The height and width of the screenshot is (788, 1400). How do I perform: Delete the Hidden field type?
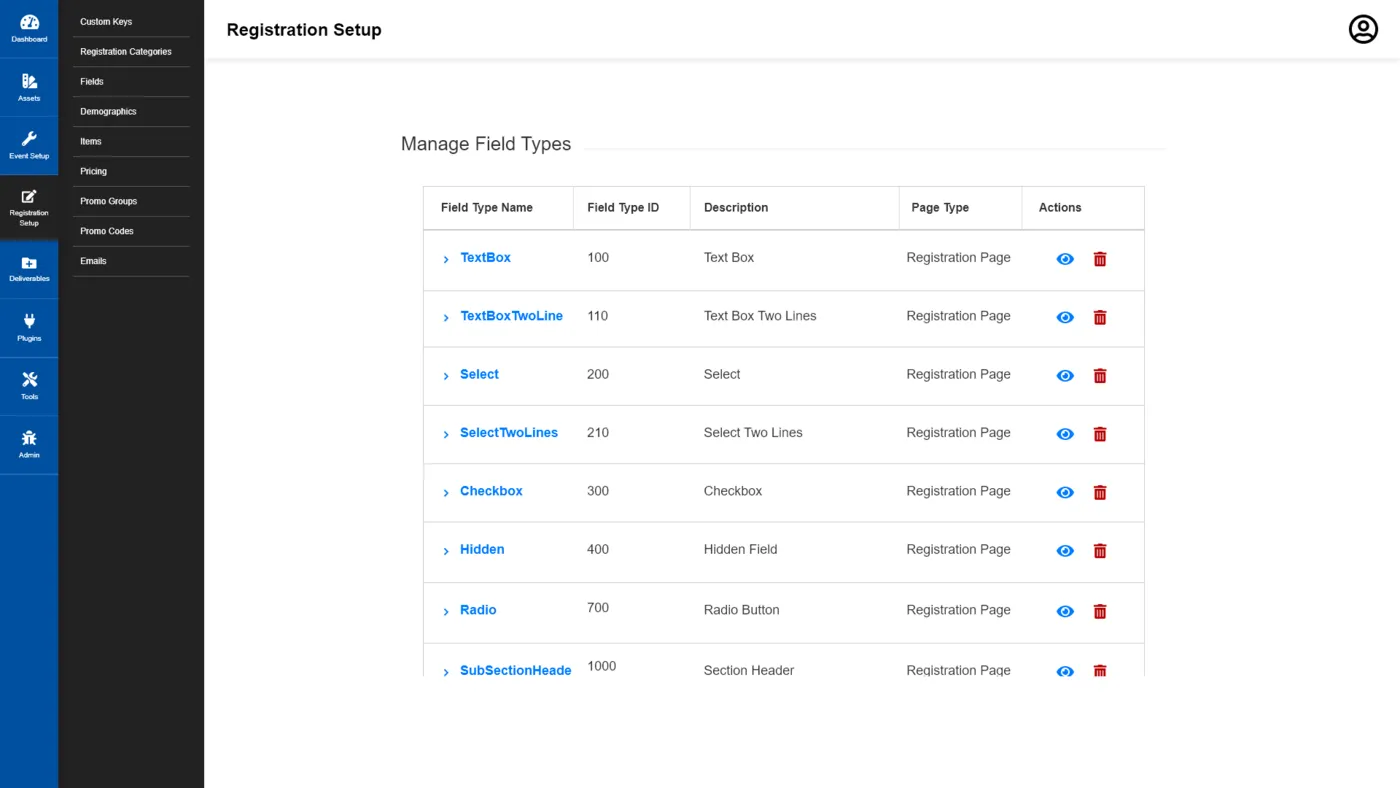tap(1100, 551)
